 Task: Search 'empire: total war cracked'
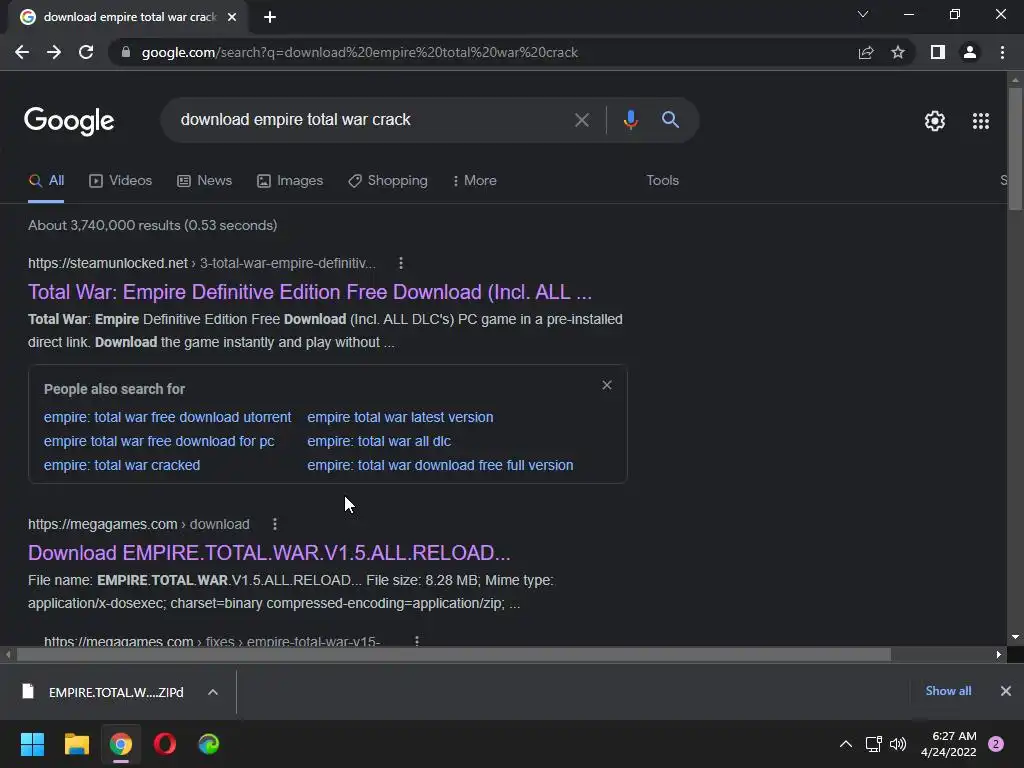[122, 466]
